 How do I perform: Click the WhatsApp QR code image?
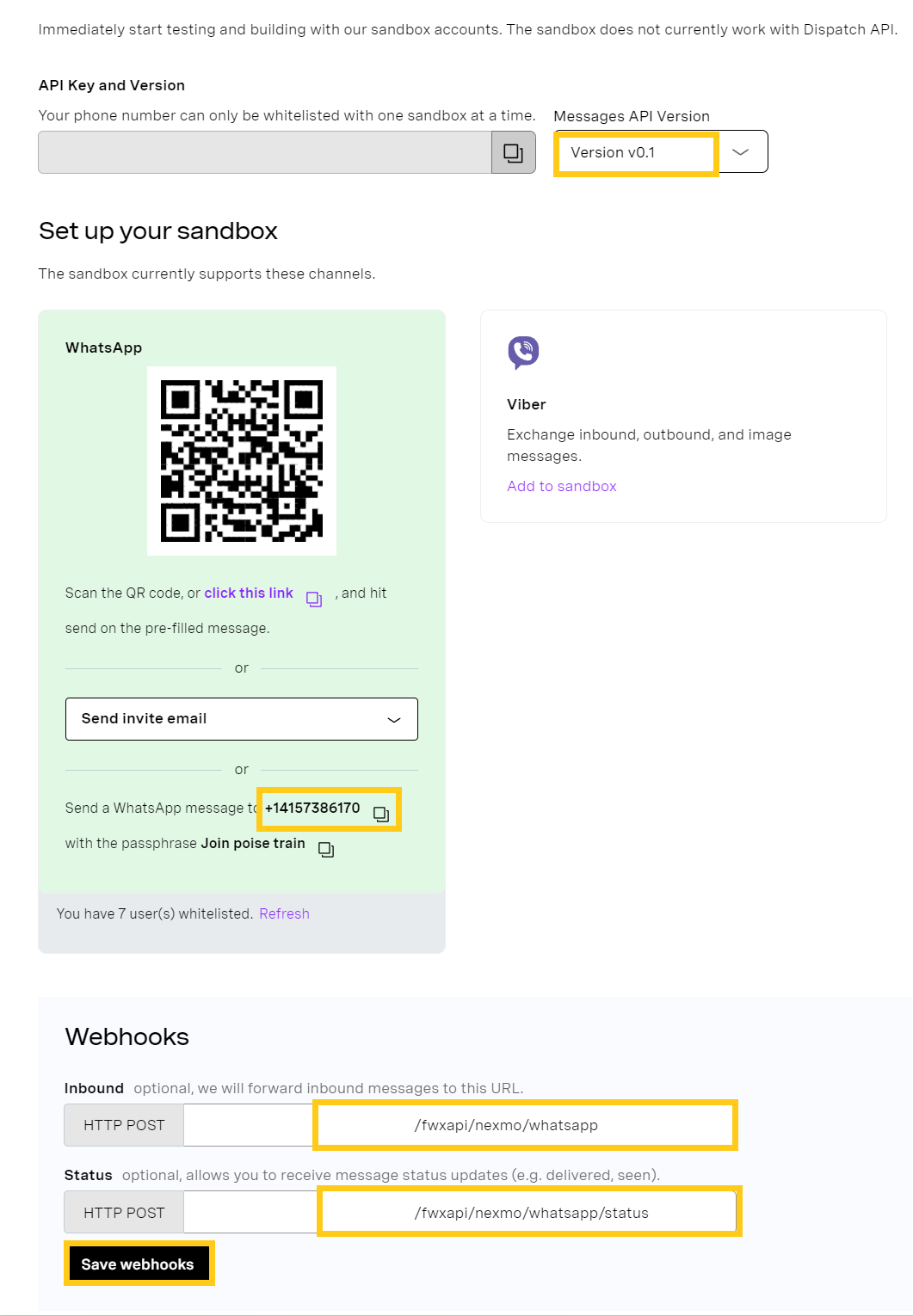(x=242, y=461)
